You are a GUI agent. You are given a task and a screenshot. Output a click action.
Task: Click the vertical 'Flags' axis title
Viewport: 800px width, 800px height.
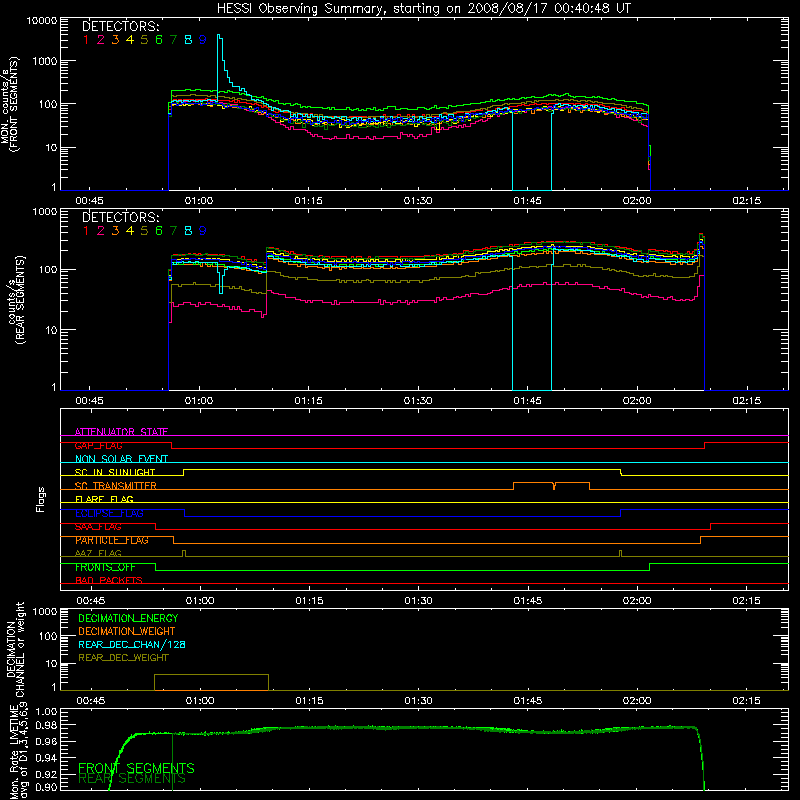click(41, 499)
